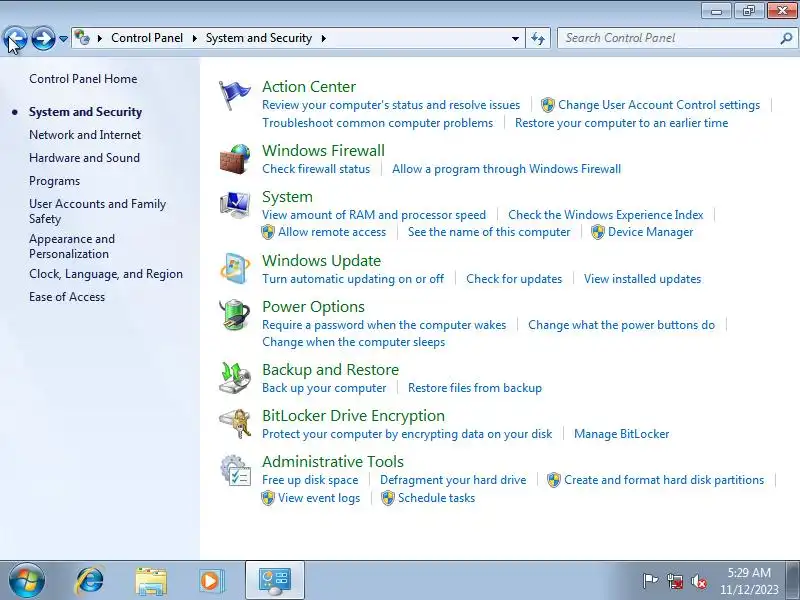Click the taskbar clock showing 5:29 AM
This screenshot has width=800, height=600.
749,572
